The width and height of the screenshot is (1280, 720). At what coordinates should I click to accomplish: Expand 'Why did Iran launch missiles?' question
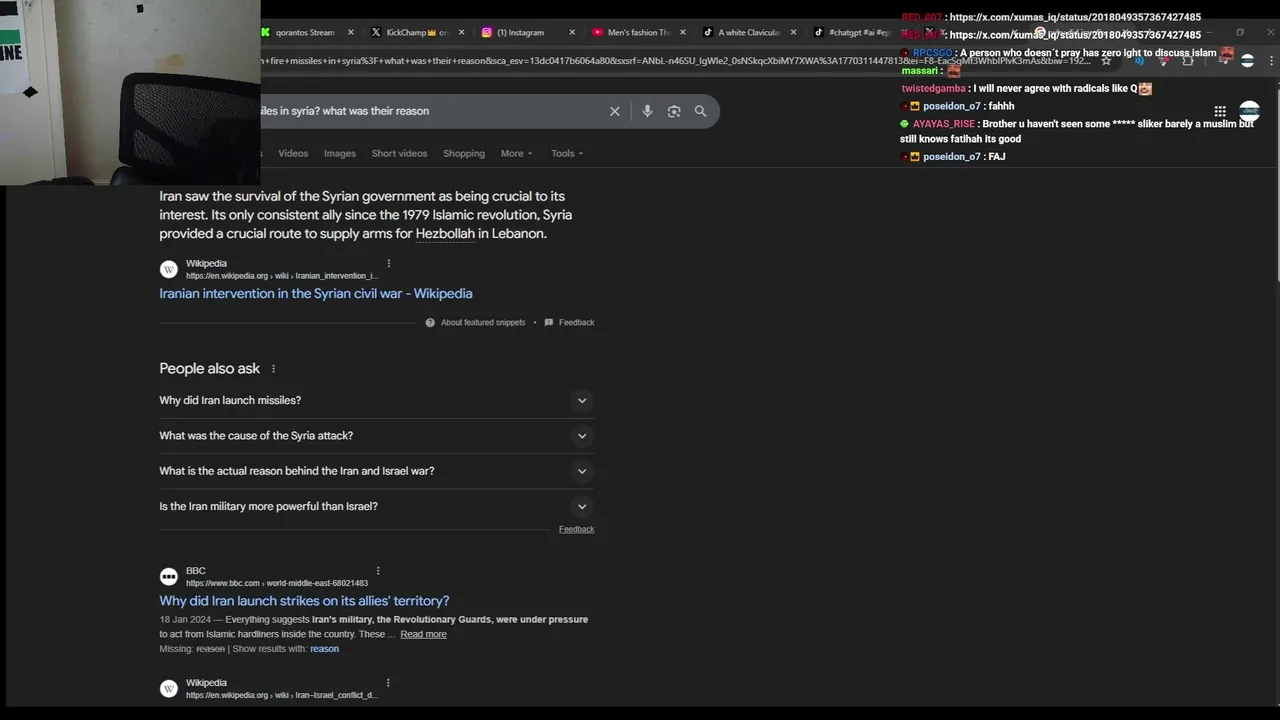click(376, 400)
